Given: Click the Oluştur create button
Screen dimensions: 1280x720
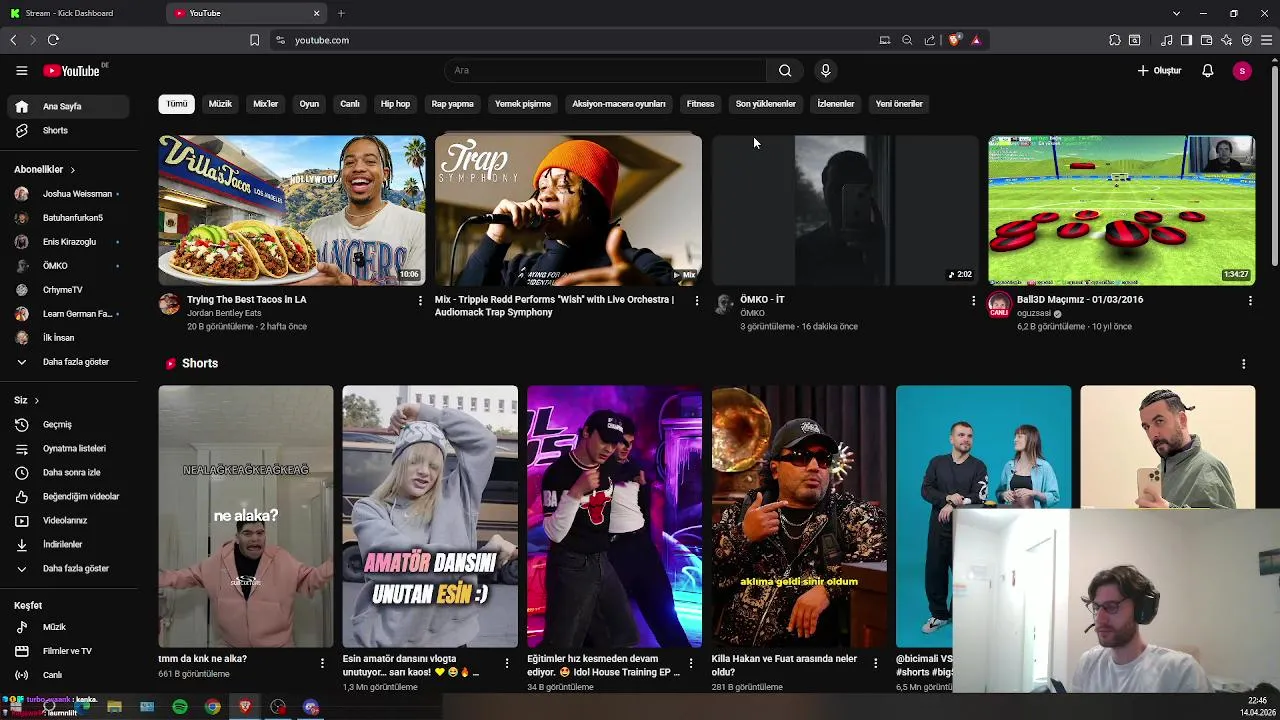Looking at the screenshot, I should [x=1159, y=70].
